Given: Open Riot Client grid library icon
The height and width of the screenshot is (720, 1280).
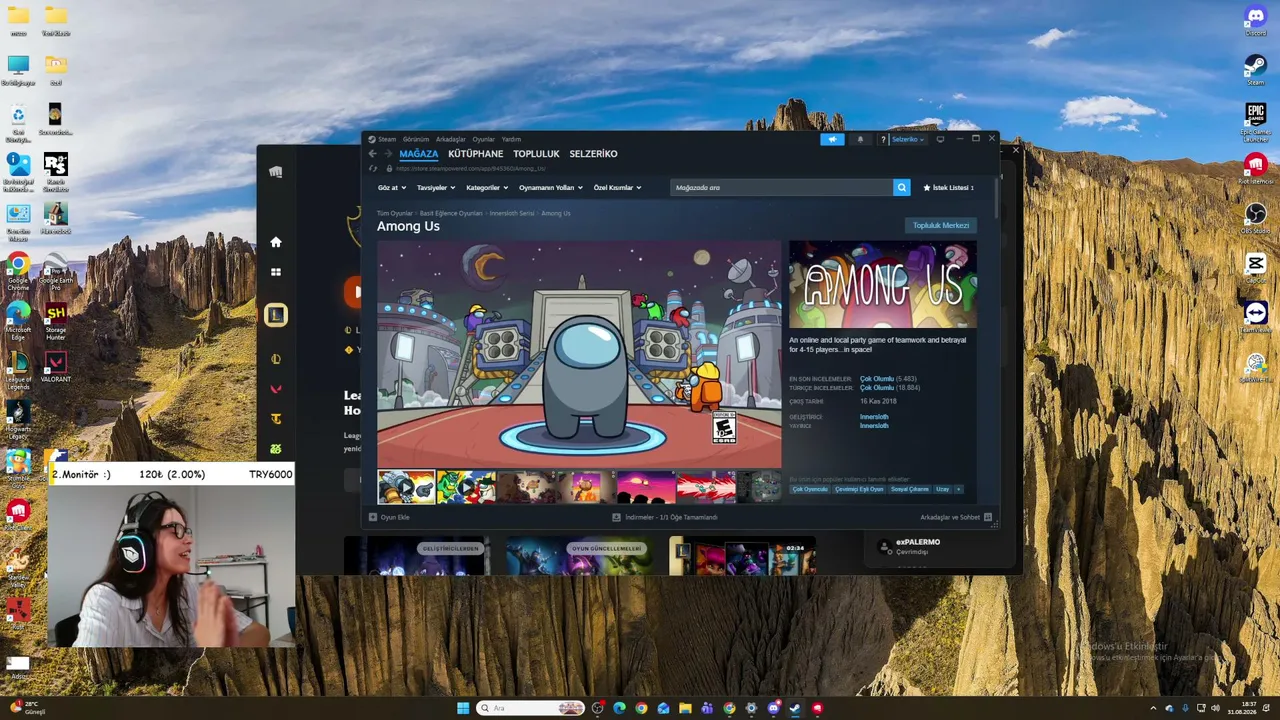Looking at the screenshot, I should (276, 272).
